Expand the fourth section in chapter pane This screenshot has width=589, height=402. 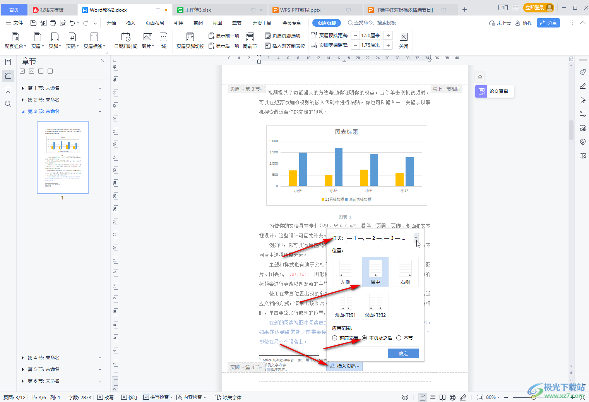click(23, 358)
